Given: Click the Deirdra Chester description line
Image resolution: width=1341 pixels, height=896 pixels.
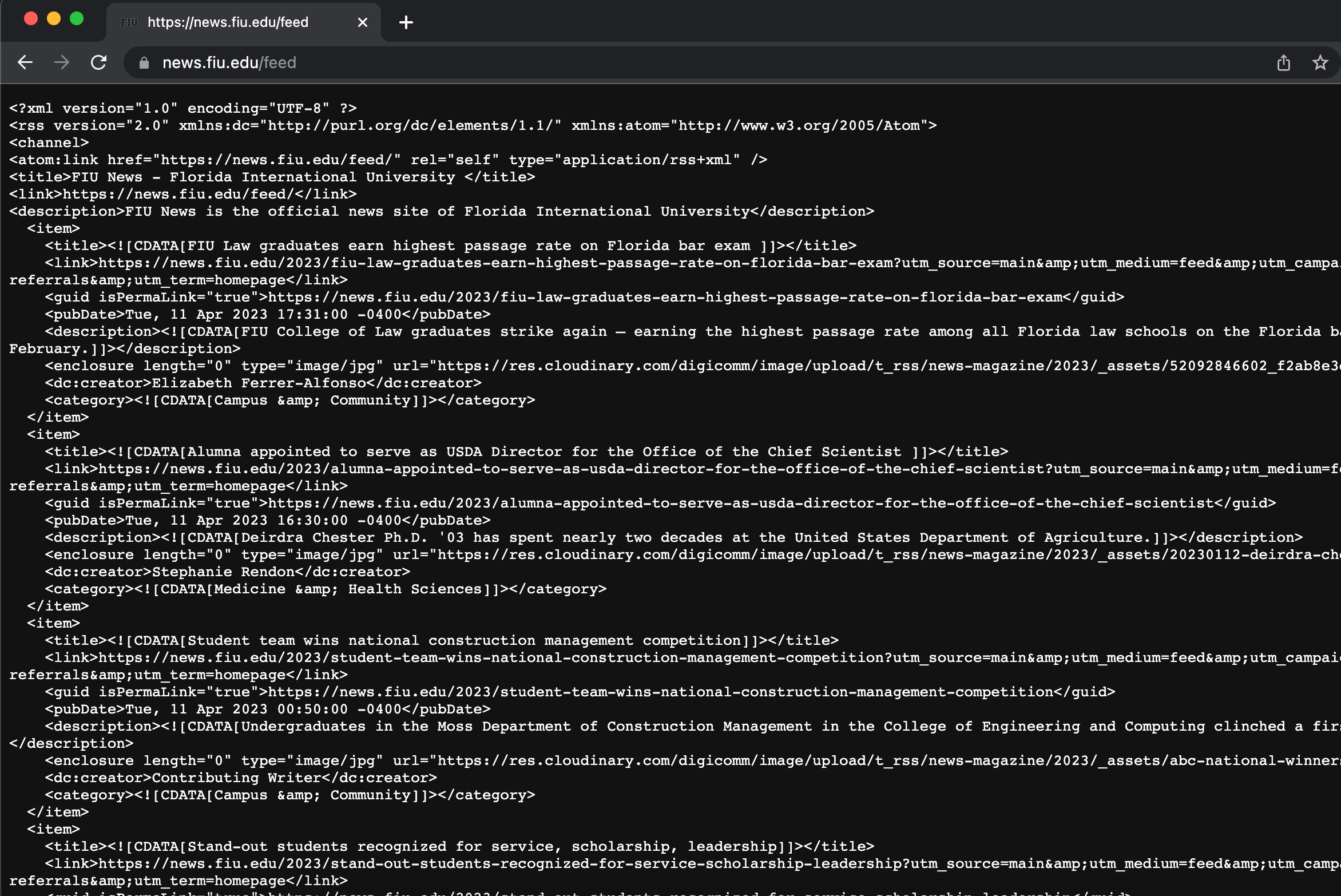Looking at the screenshot, I should (x=674, y=537).
